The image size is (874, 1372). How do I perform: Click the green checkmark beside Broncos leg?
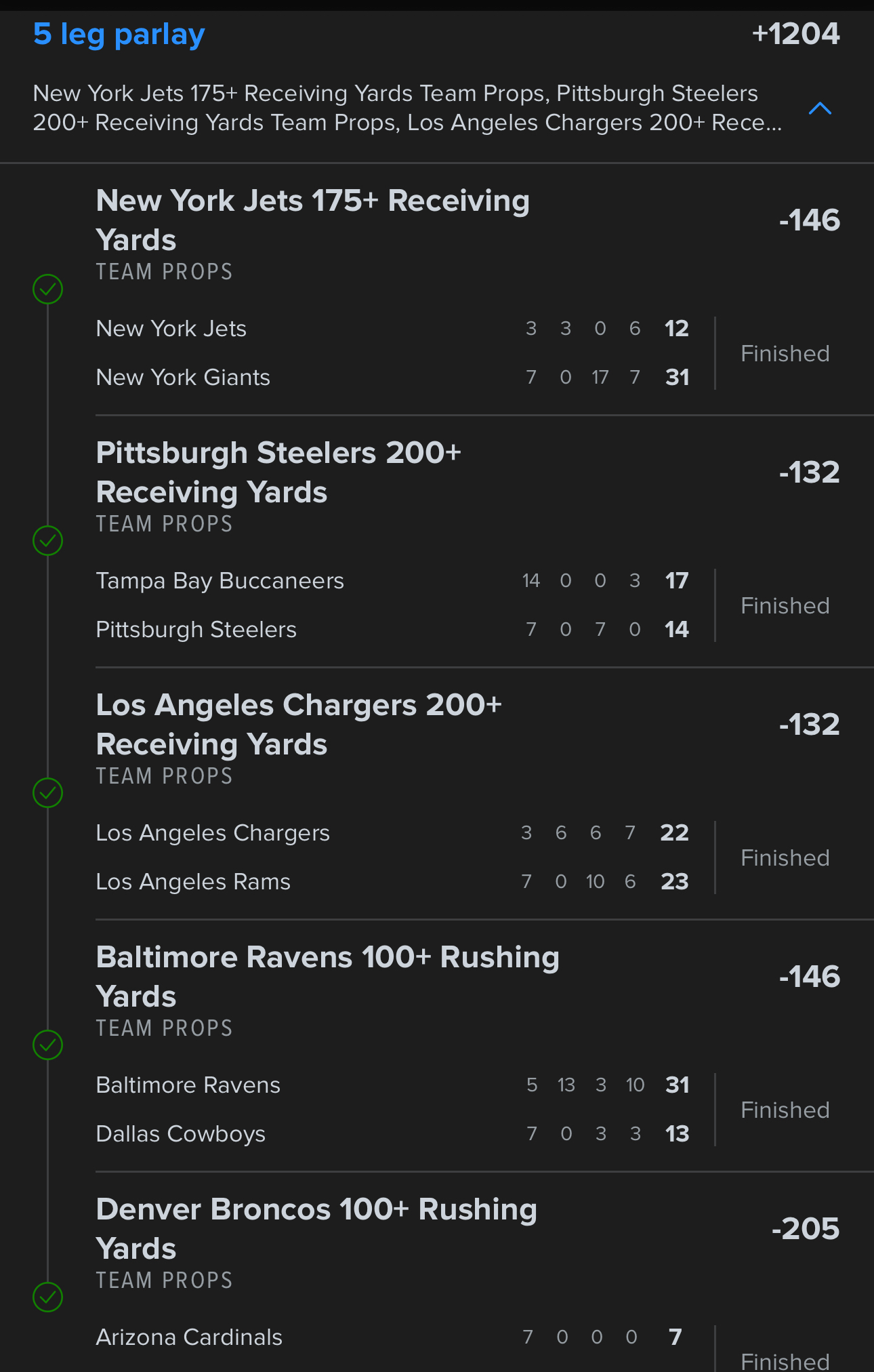48,1297
